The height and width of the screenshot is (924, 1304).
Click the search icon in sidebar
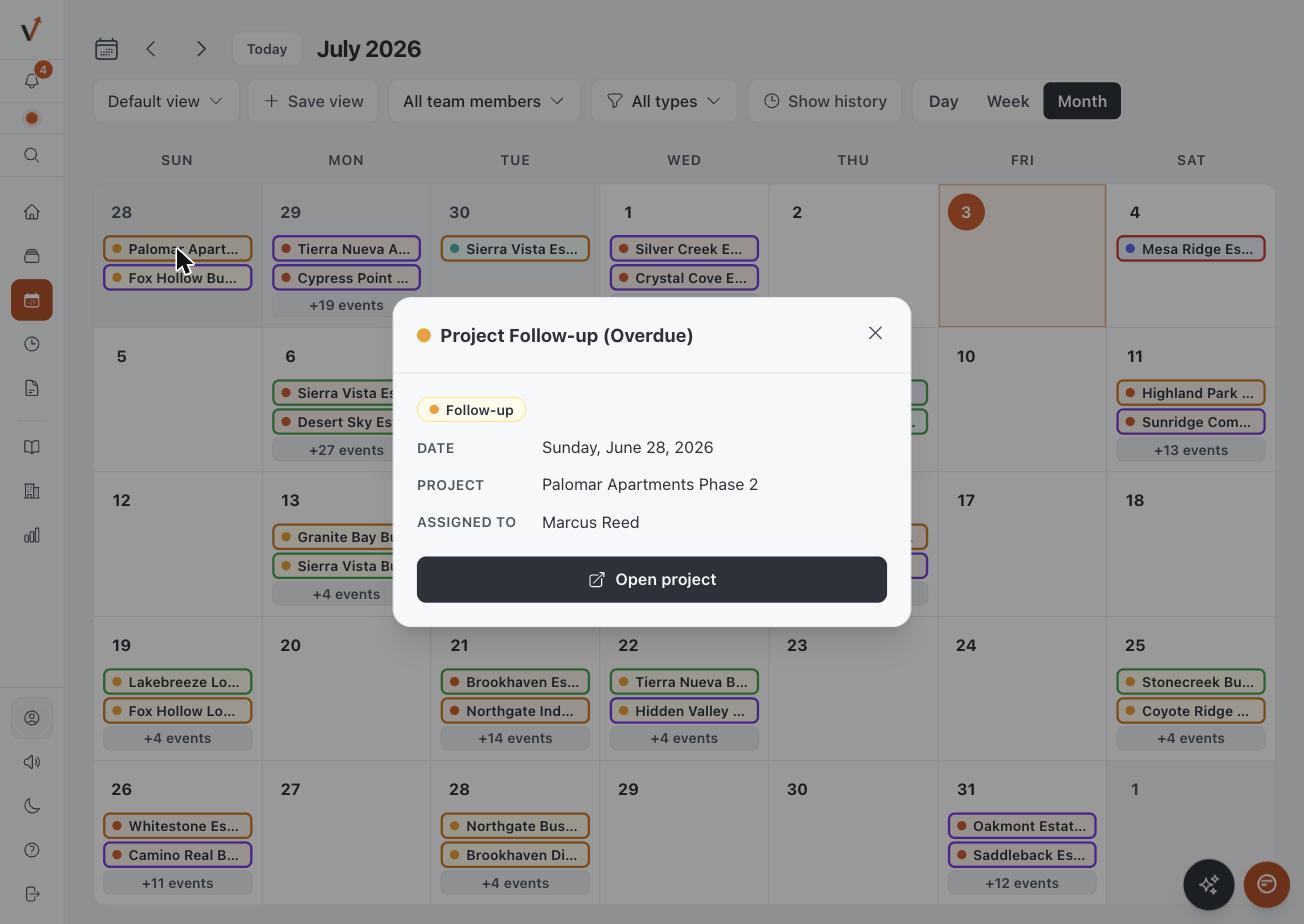click(x=32, y=155)
